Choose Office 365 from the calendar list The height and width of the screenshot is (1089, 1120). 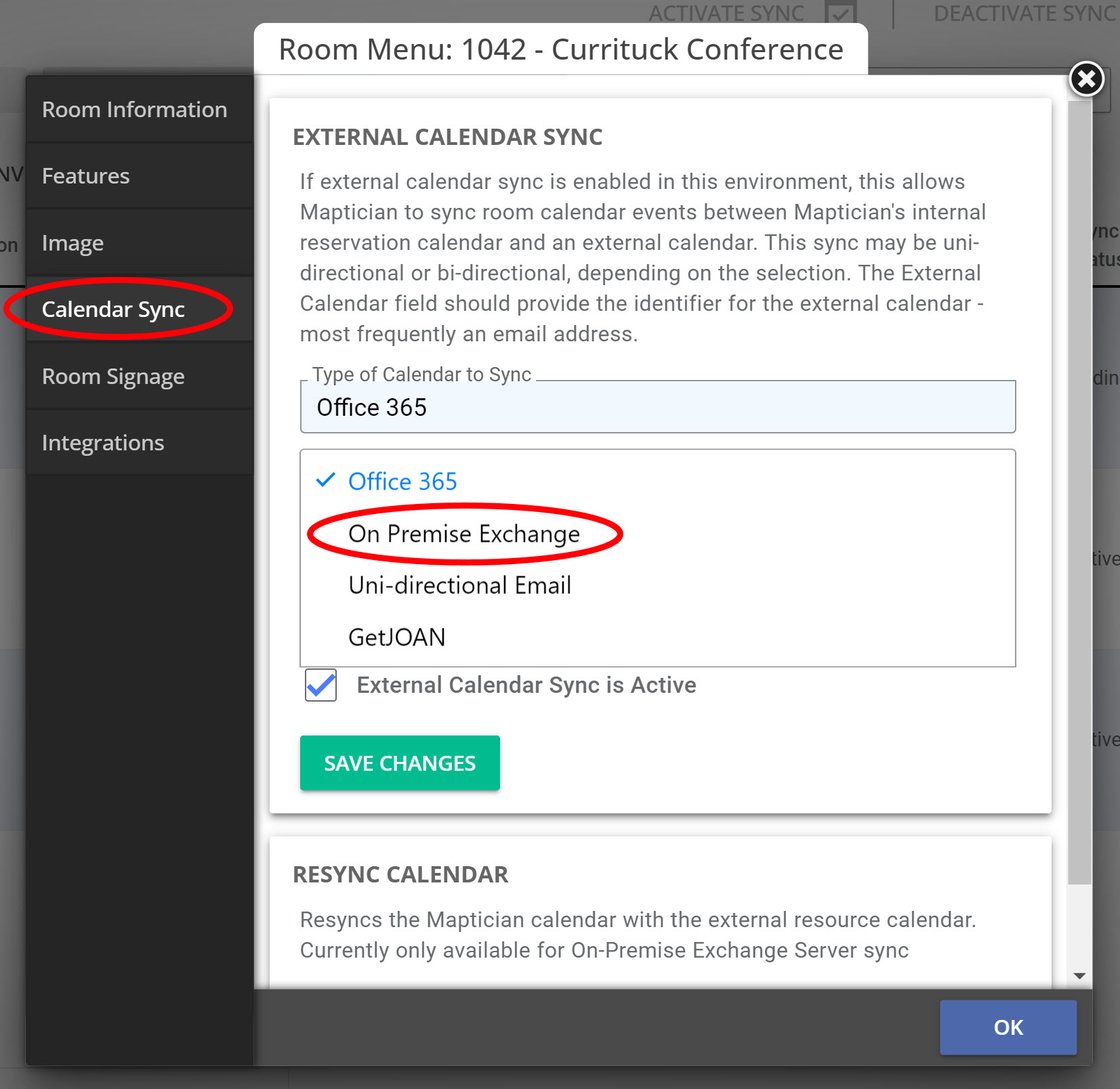point(402,481)
